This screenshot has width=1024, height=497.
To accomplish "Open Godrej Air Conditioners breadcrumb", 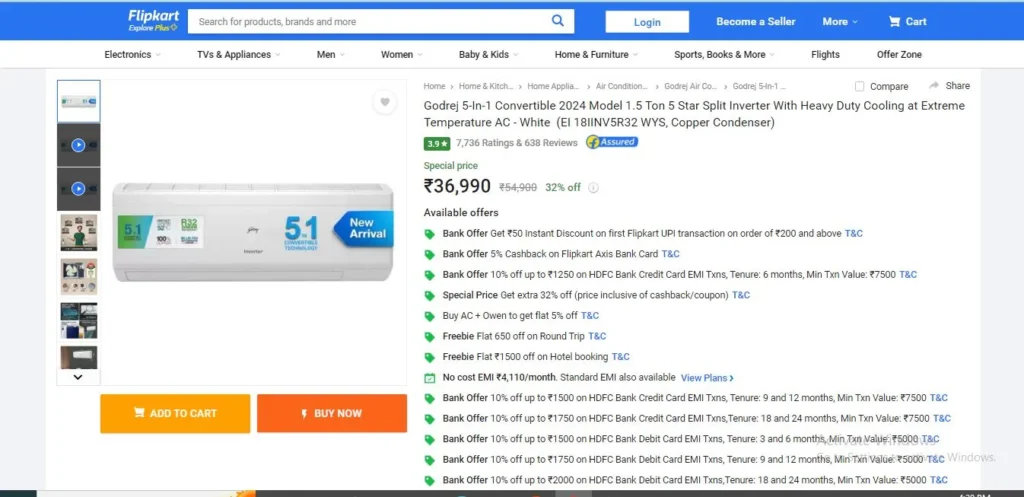I will coord(690,86).
